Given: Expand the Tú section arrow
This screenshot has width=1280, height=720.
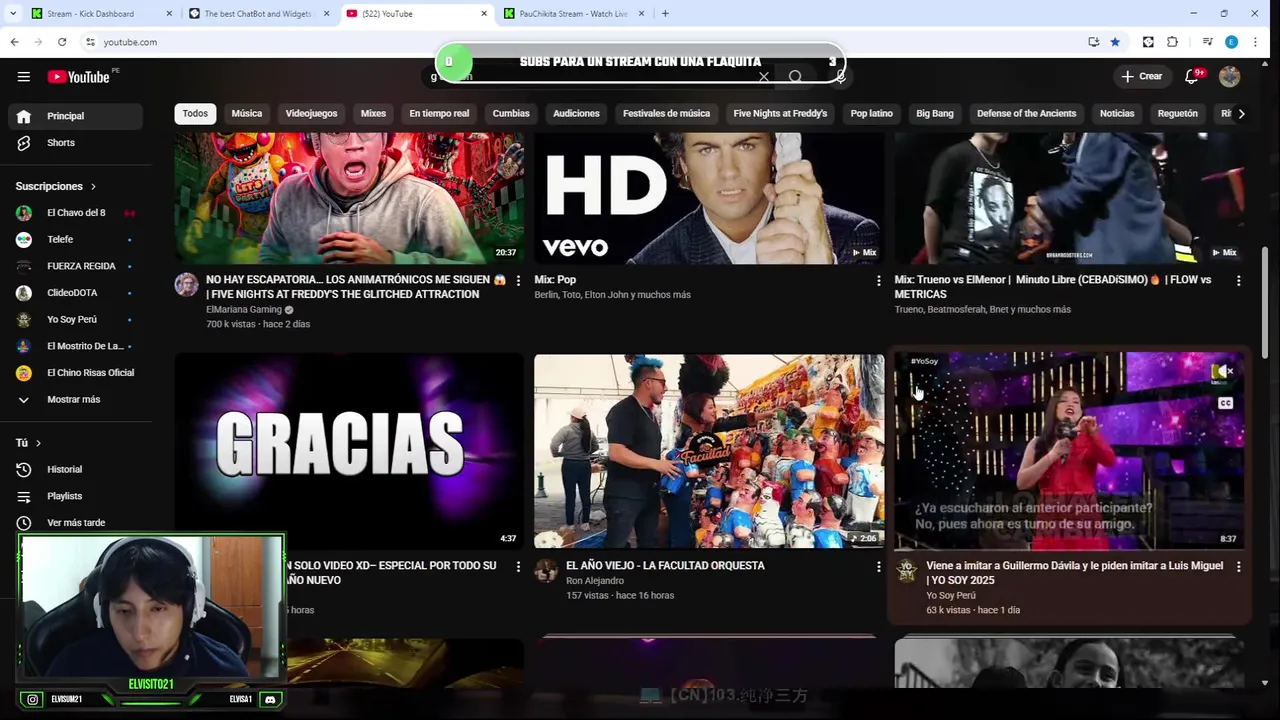Looking at the screenshot, I should coord(38,443).
